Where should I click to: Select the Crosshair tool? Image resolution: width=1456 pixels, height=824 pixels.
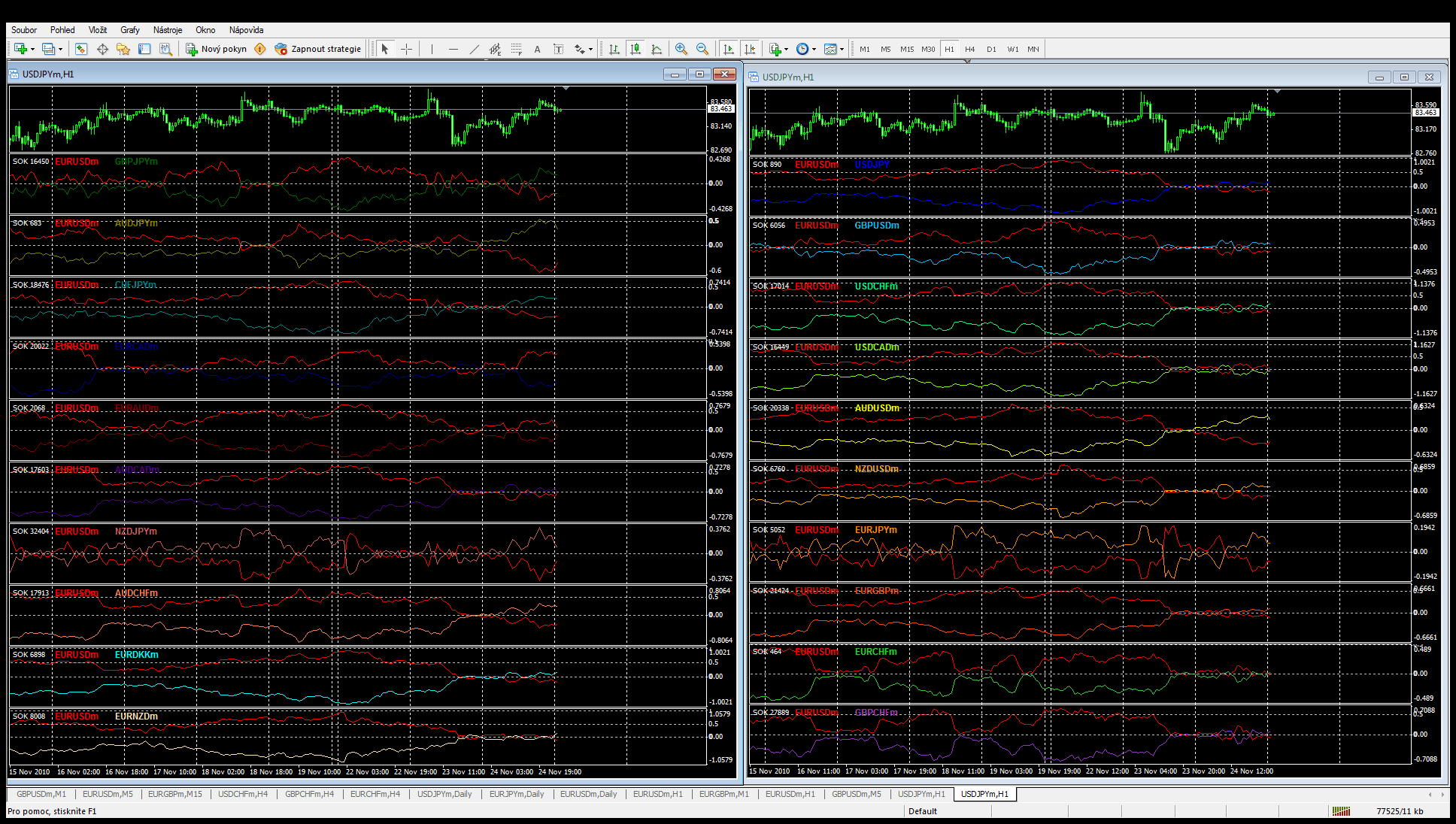tap(407, 49)
